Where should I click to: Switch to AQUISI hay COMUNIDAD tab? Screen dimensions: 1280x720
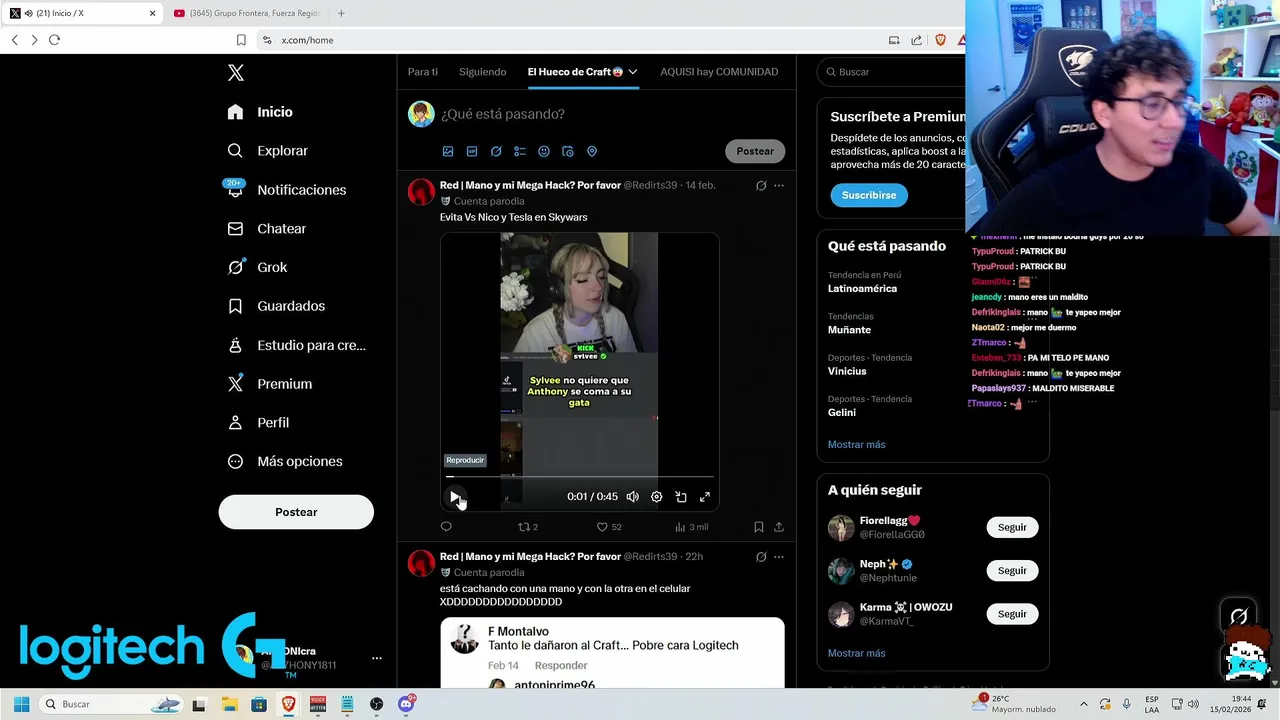pos(719,72)
